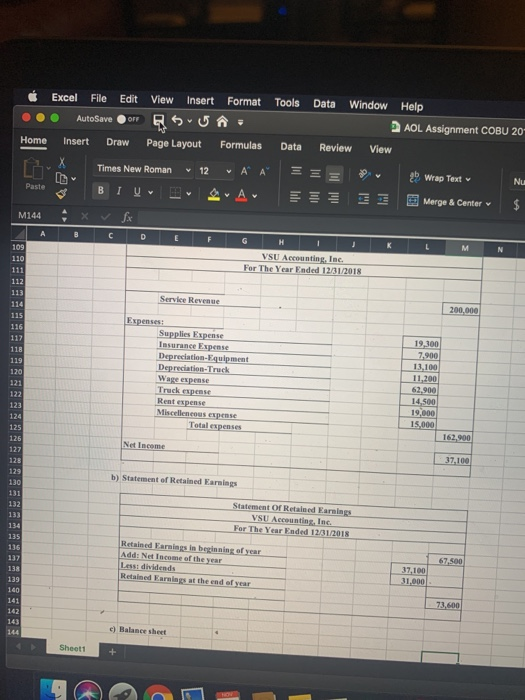Click the Borders icon
The height and width of the screenshot is (700, 525).
[175, 193]
